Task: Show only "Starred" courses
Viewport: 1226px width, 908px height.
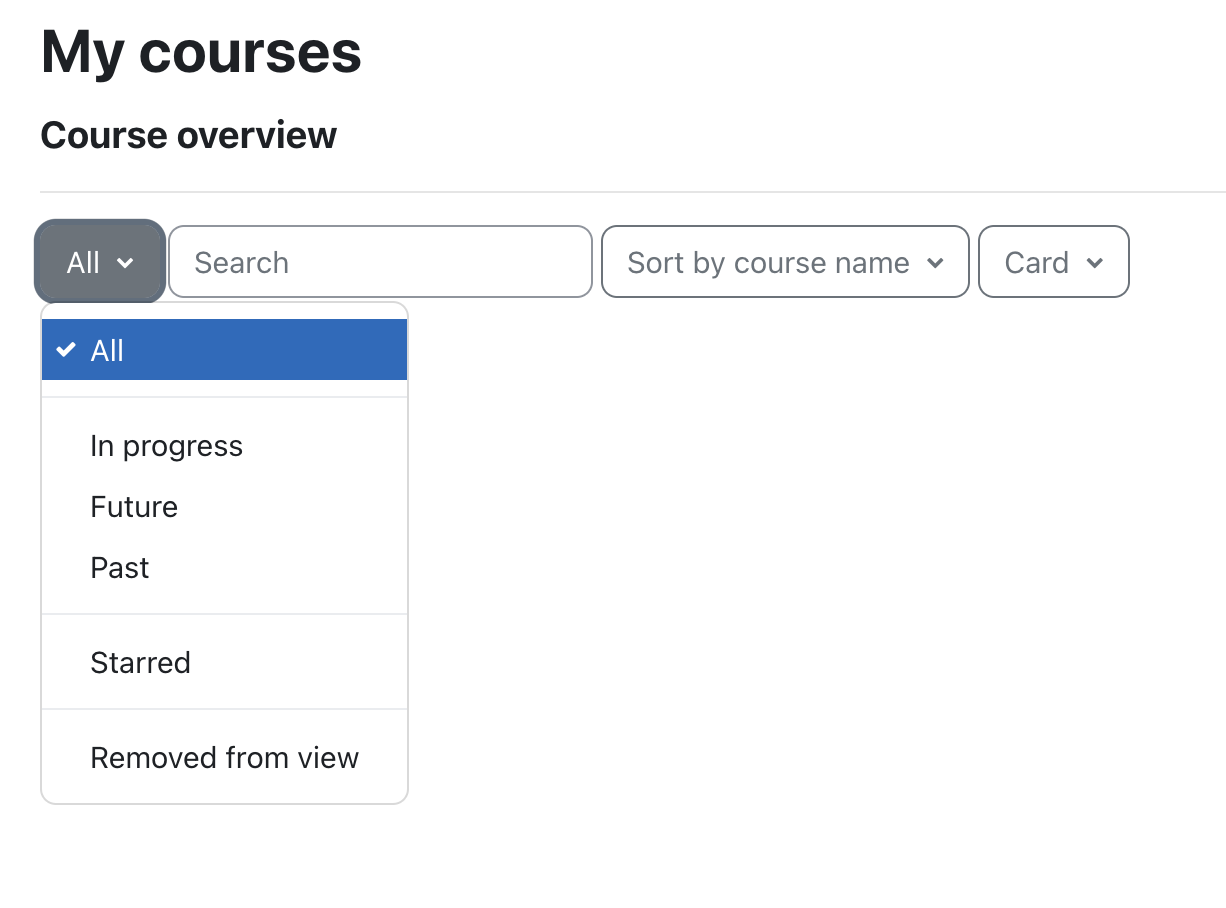Action: (140, 662)
